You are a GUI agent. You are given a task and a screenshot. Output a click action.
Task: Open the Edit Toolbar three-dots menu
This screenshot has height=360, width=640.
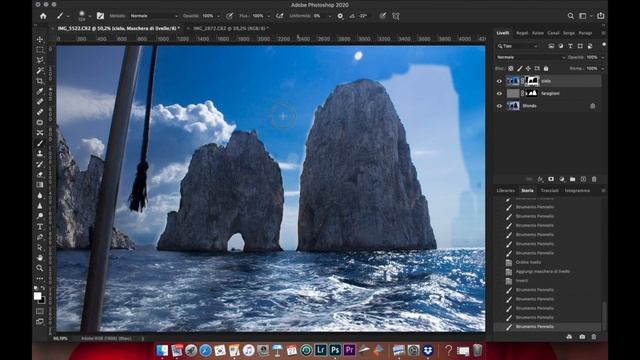[40, 279]
